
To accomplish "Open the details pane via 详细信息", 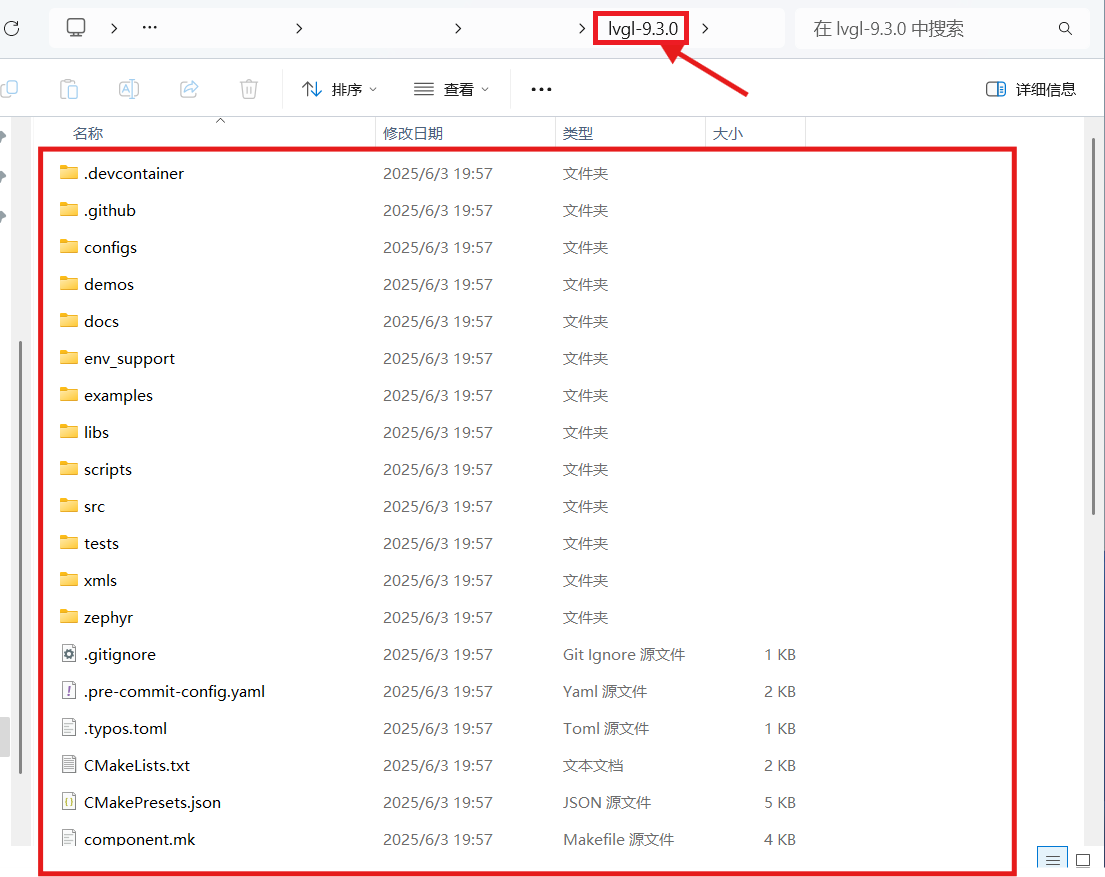I will pyautogui.click(x=1030, y=89).
